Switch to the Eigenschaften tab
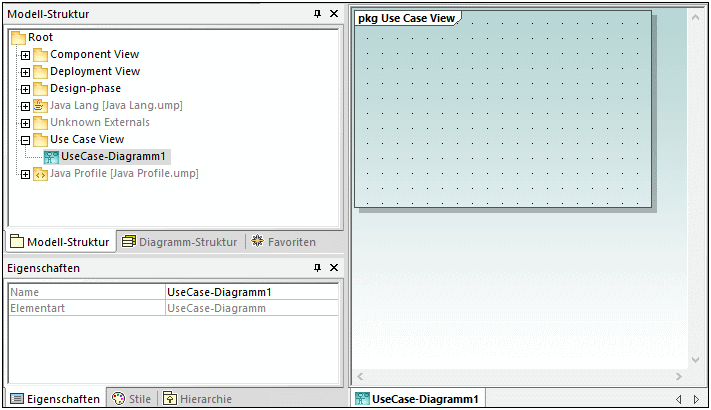This screenshot has width=711, height=410. (x=55, y=399)
